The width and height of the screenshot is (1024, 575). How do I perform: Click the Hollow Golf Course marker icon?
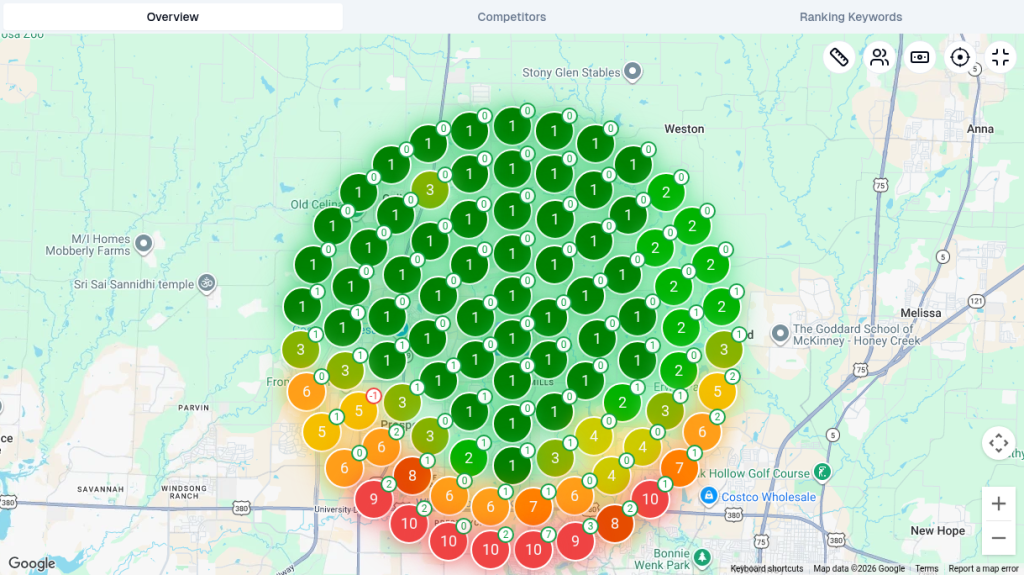(x=822, y=472)
